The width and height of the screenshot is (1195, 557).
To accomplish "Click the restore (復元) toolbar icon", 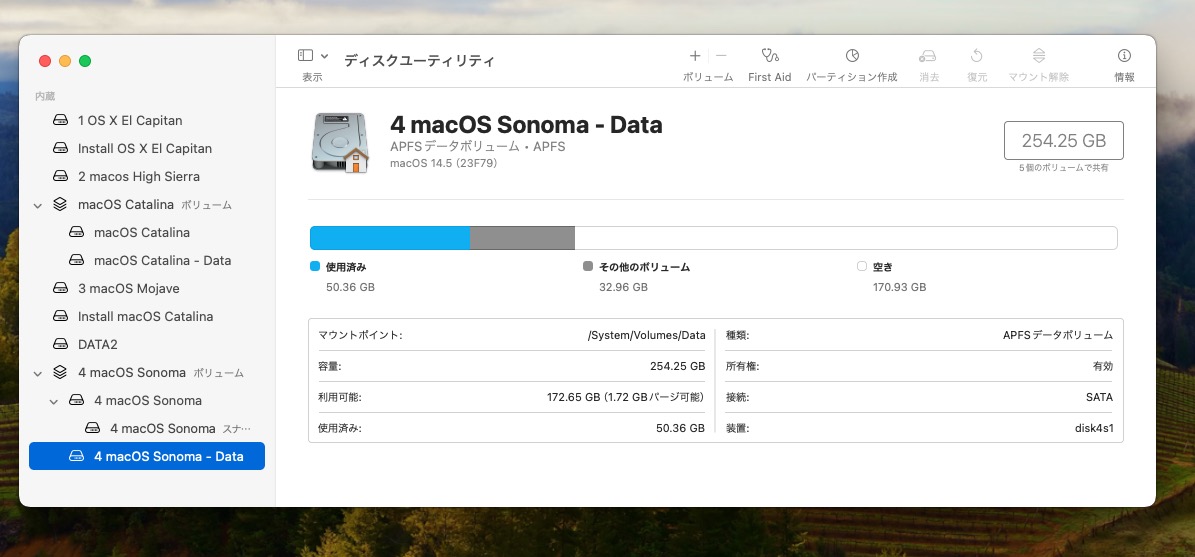I will pyautogui.click(x=977, y=56).
